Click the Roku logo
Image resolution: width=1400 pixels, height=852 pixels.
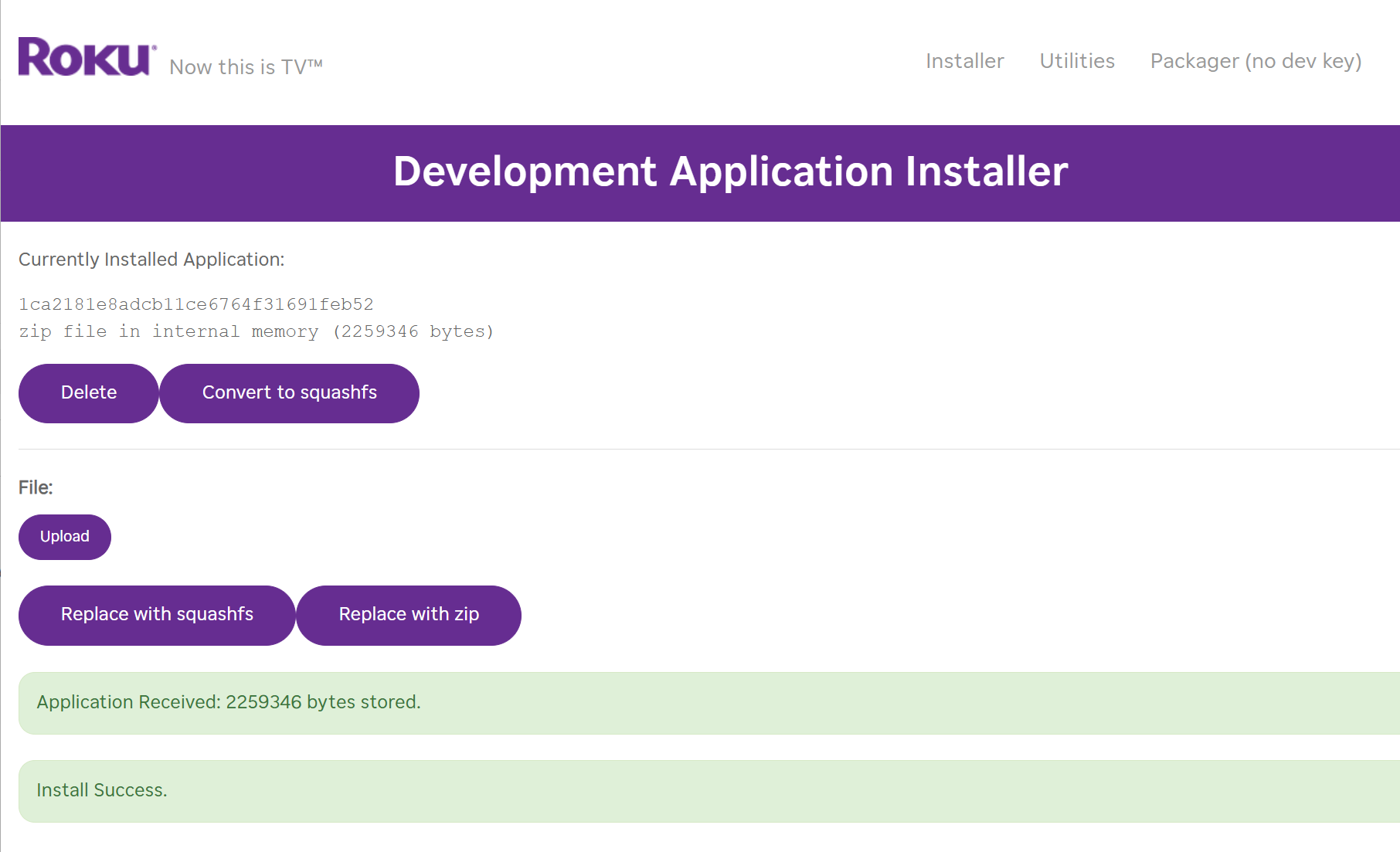click(x=87, y=57)
